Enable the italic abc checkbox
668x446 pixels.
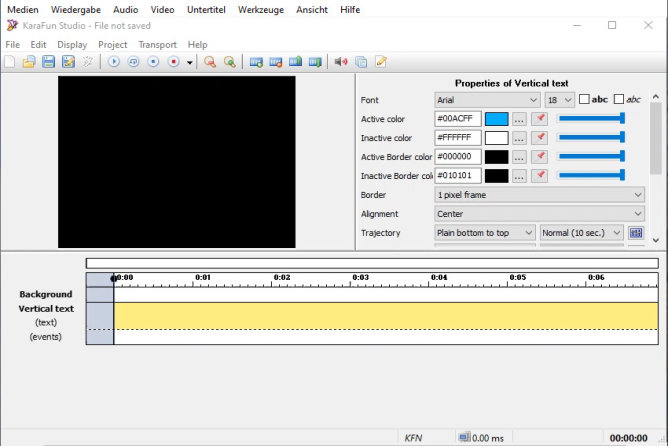coord(619,100)
